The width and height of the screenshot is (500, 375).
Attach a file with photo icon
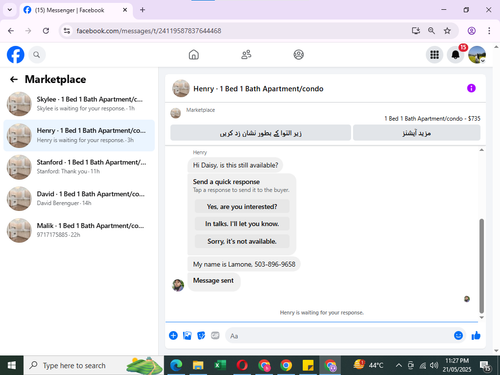pos(187,335)
